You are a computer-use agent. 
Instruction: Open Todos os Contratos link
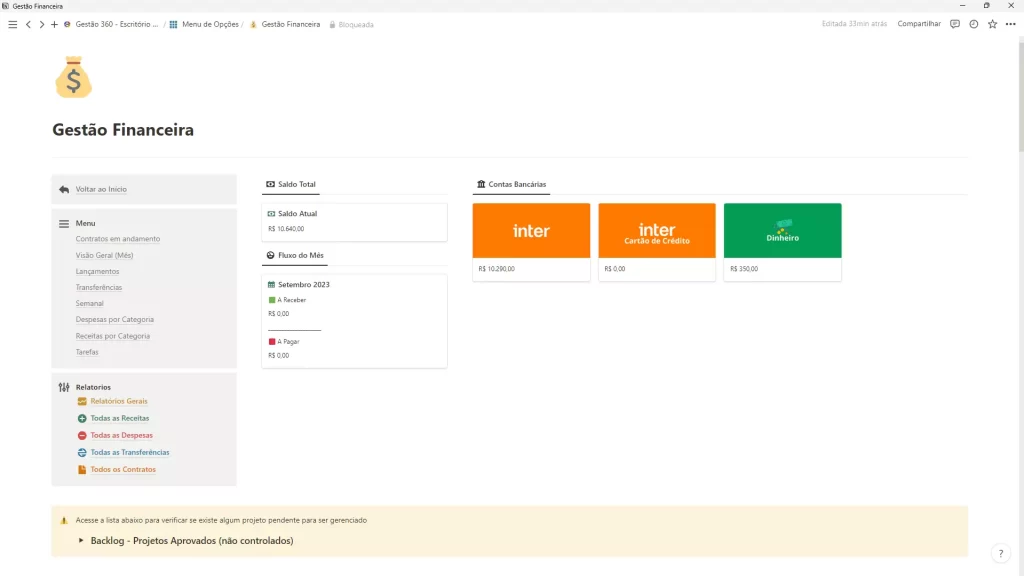pyautogui.click(x=123, y=470)
